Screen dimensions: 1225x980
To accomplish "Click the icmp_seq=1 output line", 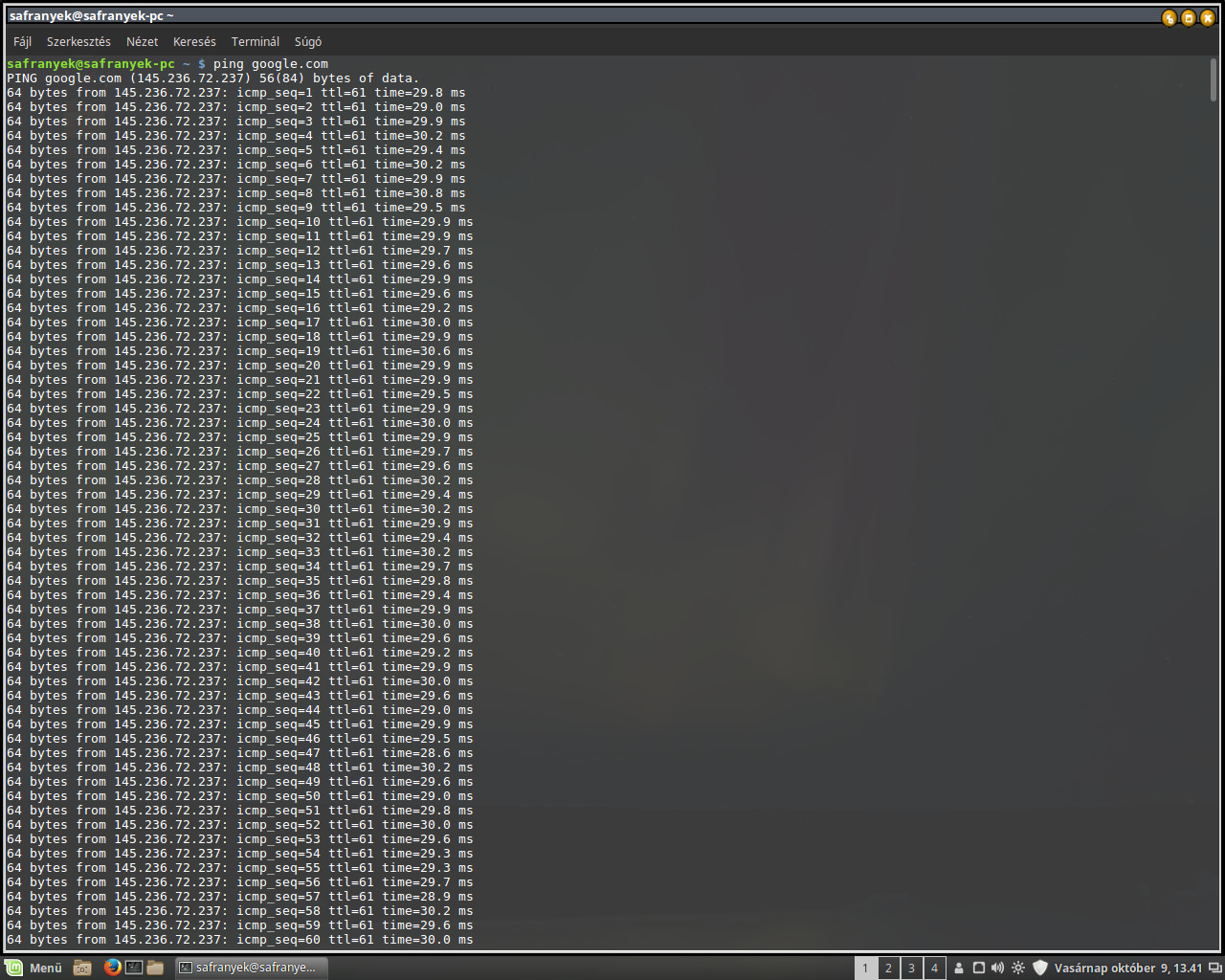I will 236,93.
